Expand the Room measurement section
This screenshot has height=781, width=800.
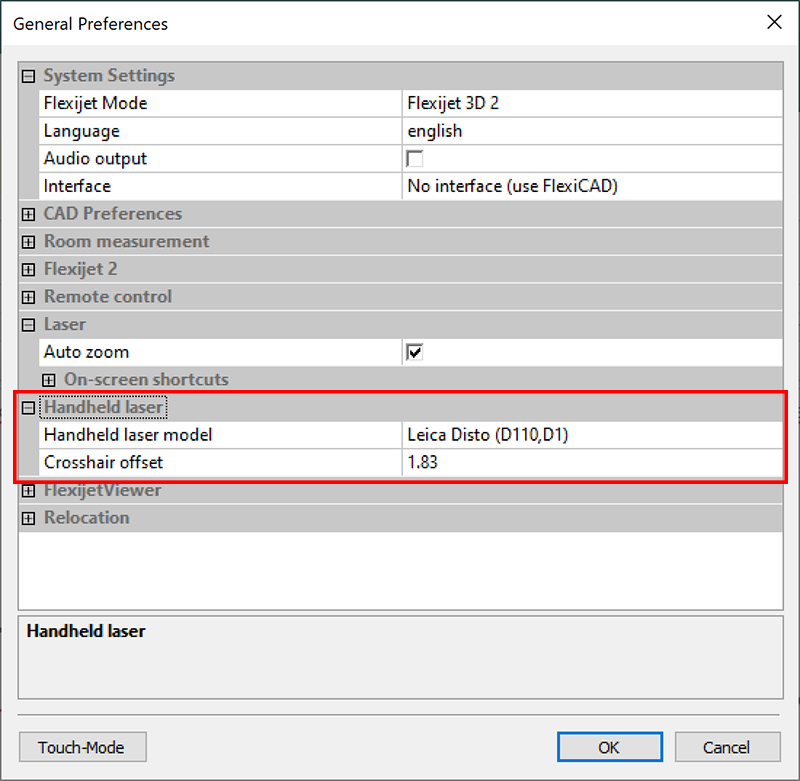[x=28, y=241]
